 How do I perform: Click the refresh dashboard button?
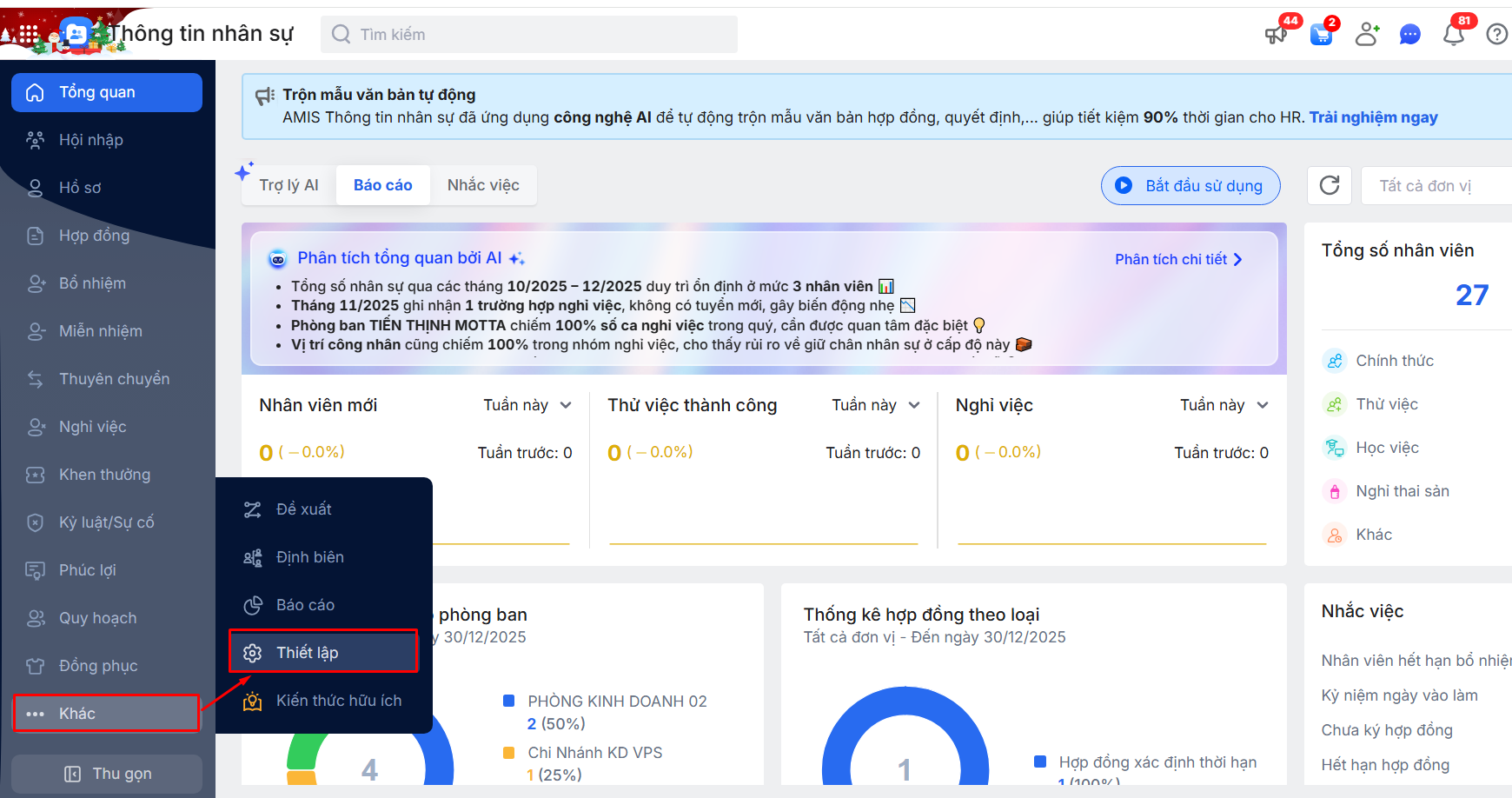(x=1330, y=185)
